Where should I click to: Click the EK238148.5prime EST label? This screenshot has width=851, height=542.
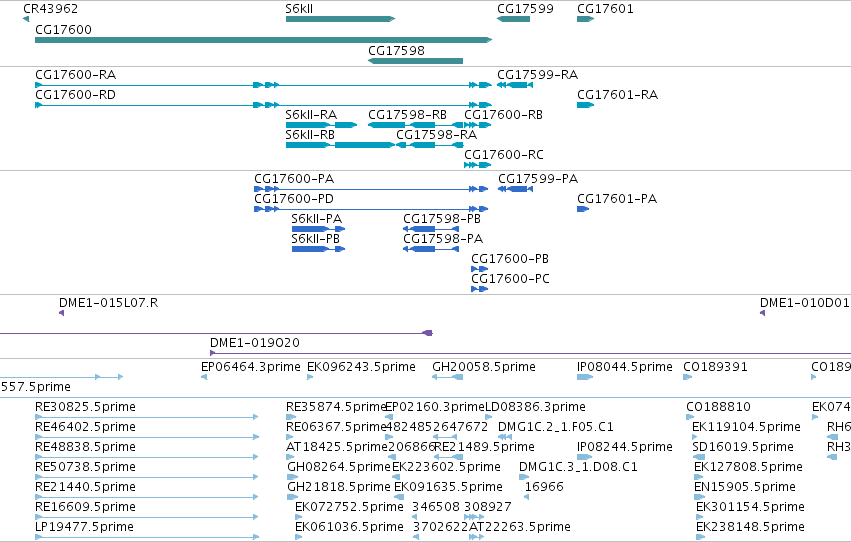750,528
